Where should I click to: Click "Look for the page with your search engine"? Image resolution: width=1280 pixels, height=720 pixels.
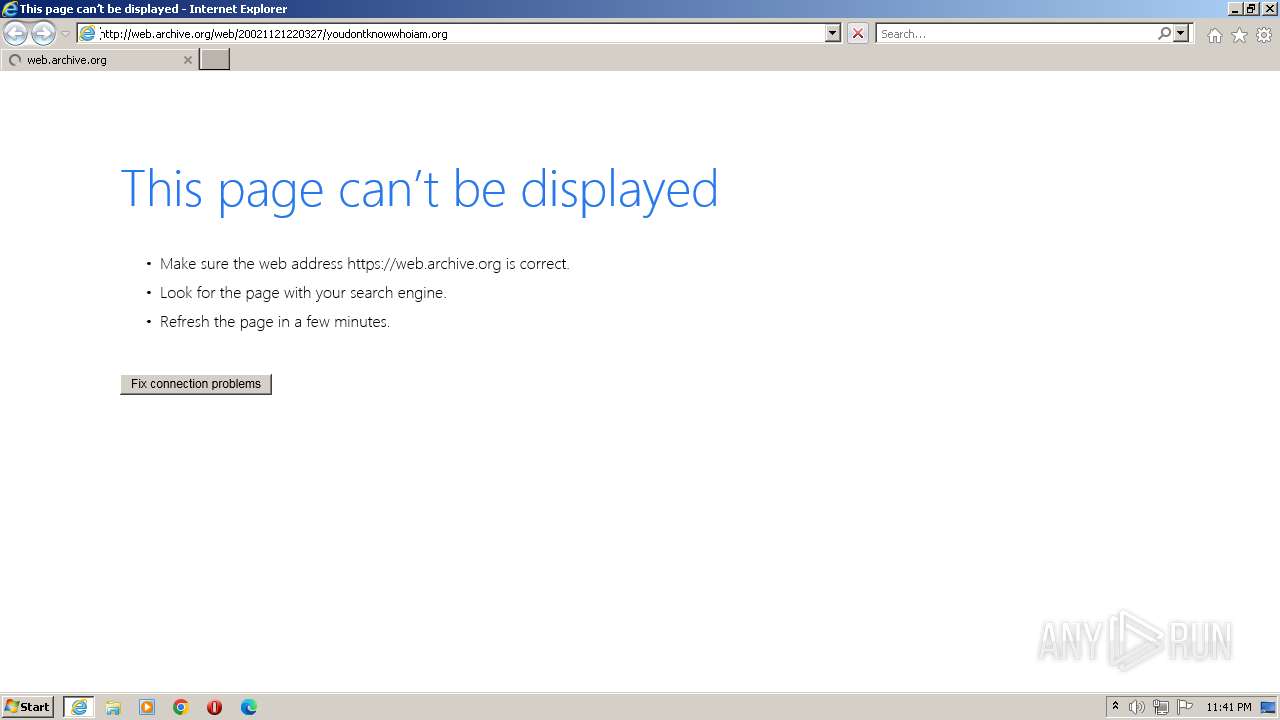pyautogui.click(x=303, y=293)
